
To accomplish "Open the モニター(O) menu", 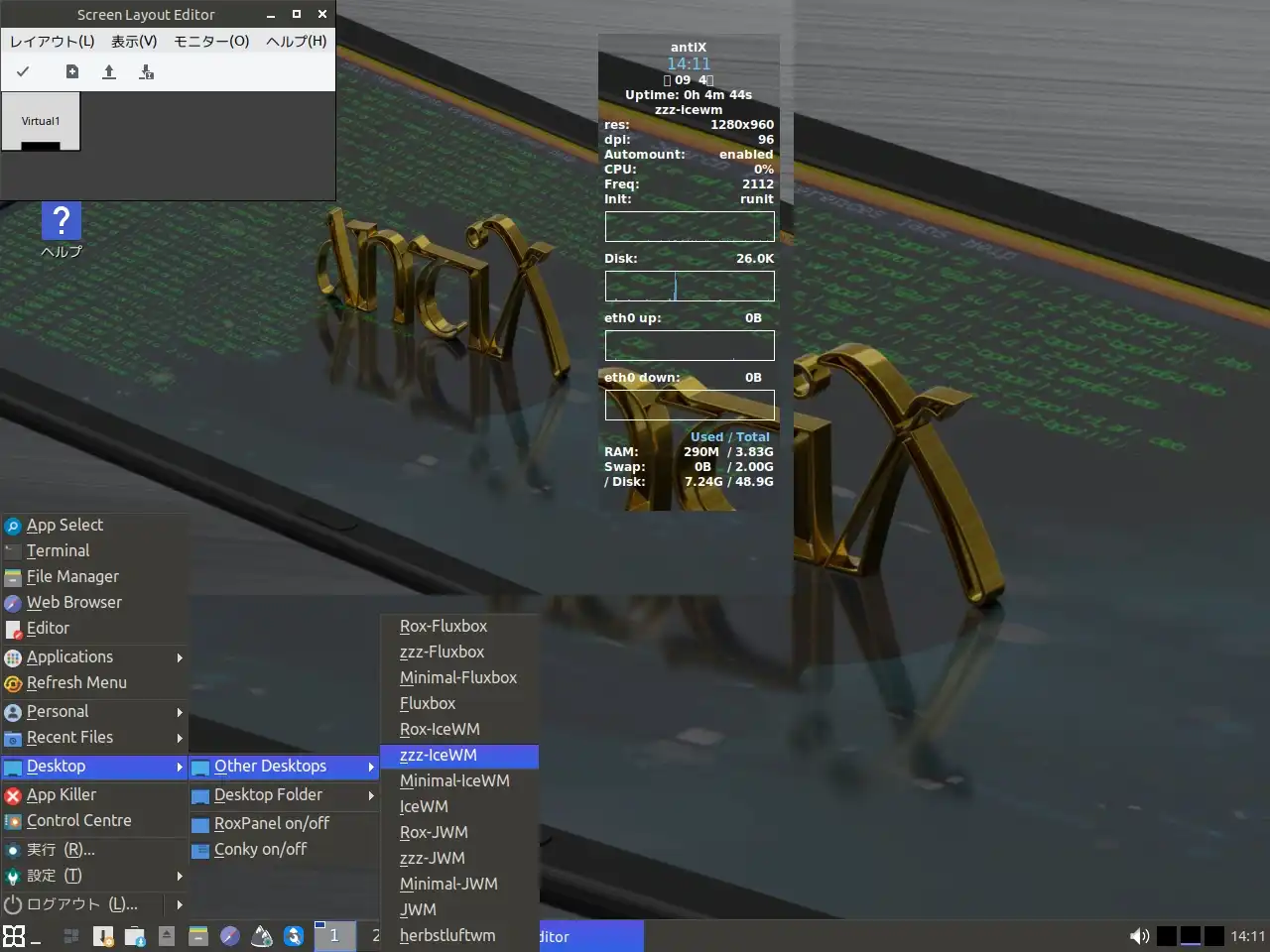I will [x=211, y=41].
